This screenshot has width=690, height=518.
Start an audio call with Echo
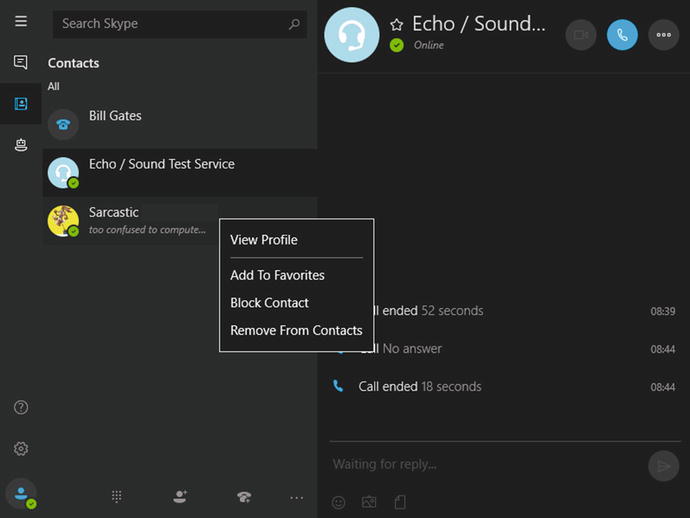pyautogui.click(x=622, y=35)
